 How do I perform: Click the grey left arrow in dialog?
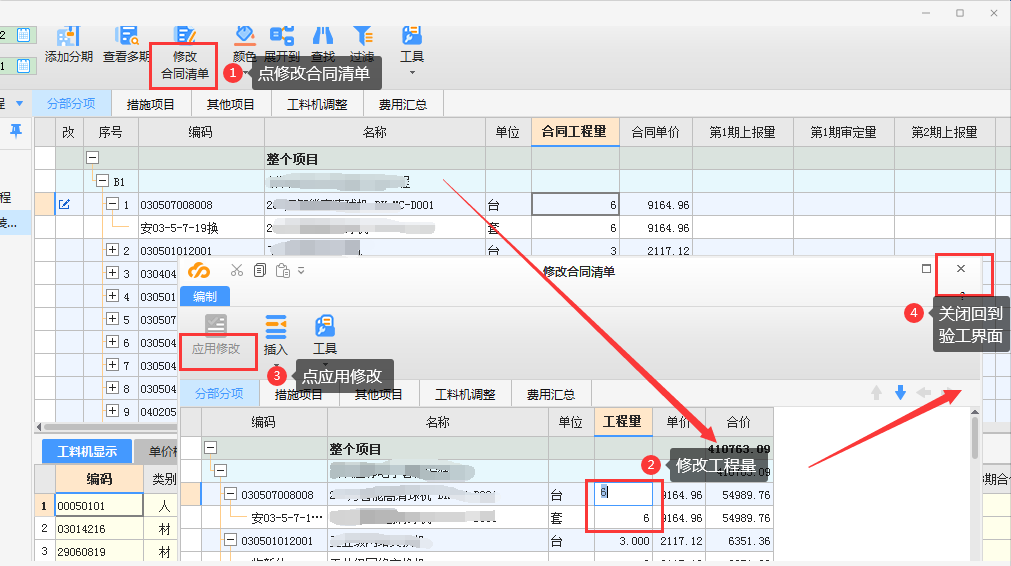coord(924,393)
